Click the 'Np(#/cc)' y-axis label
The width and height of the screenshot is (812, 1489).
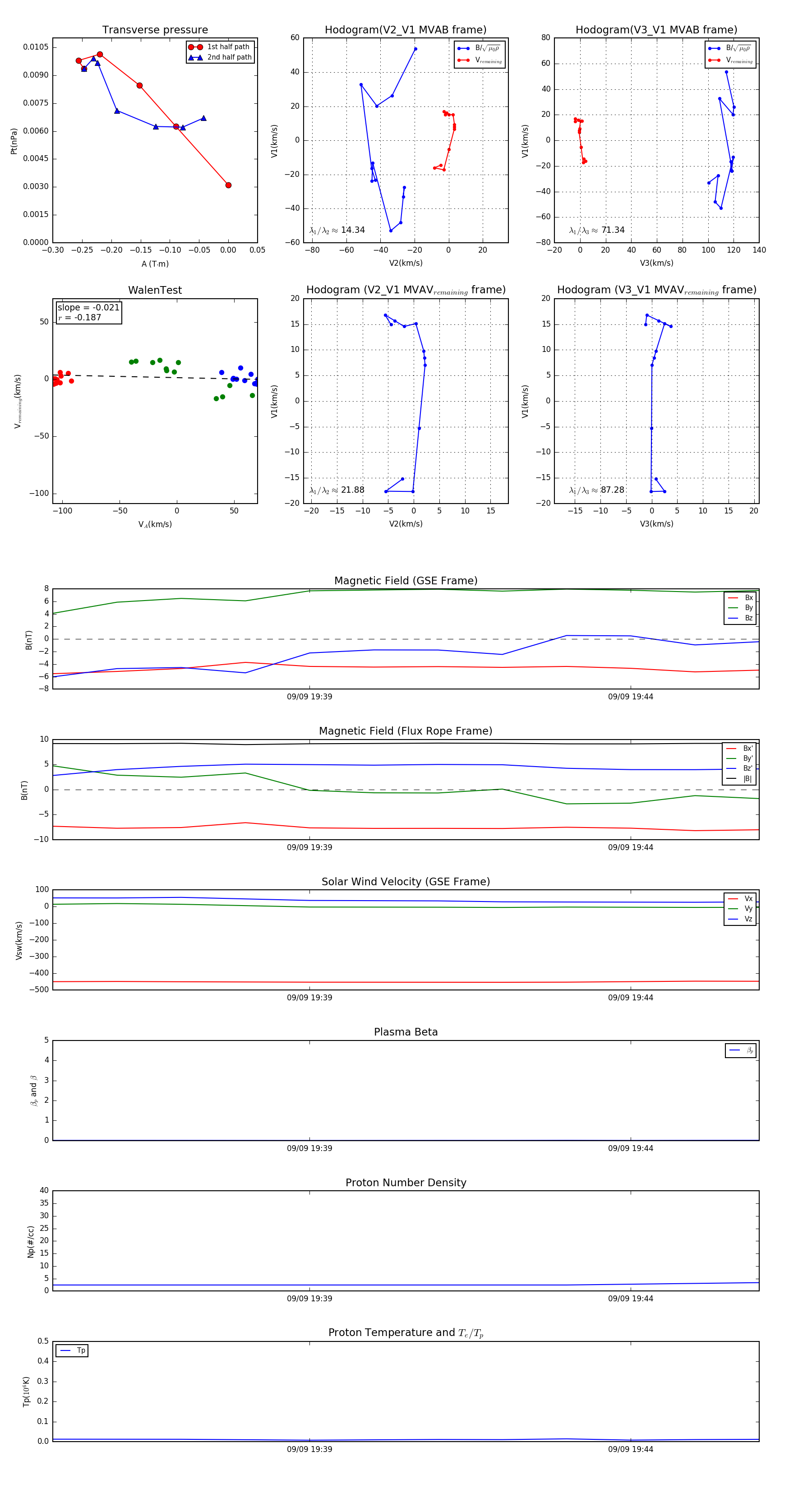pos(31,1241)
